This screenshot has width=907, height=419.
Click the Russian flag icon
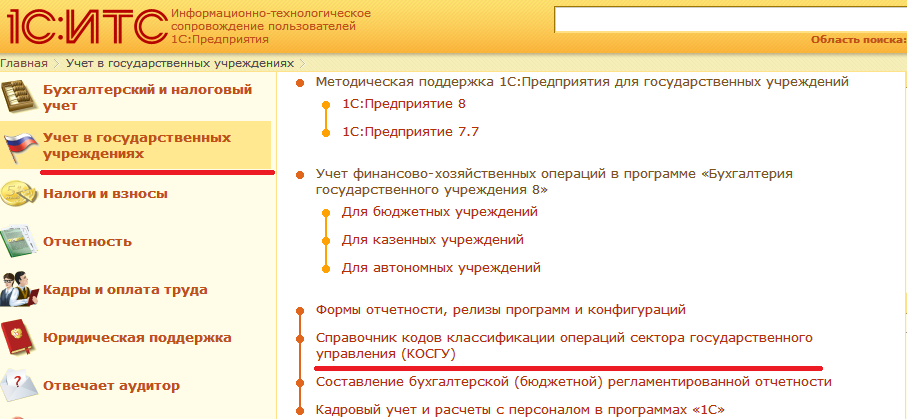[x=20, y=148]
